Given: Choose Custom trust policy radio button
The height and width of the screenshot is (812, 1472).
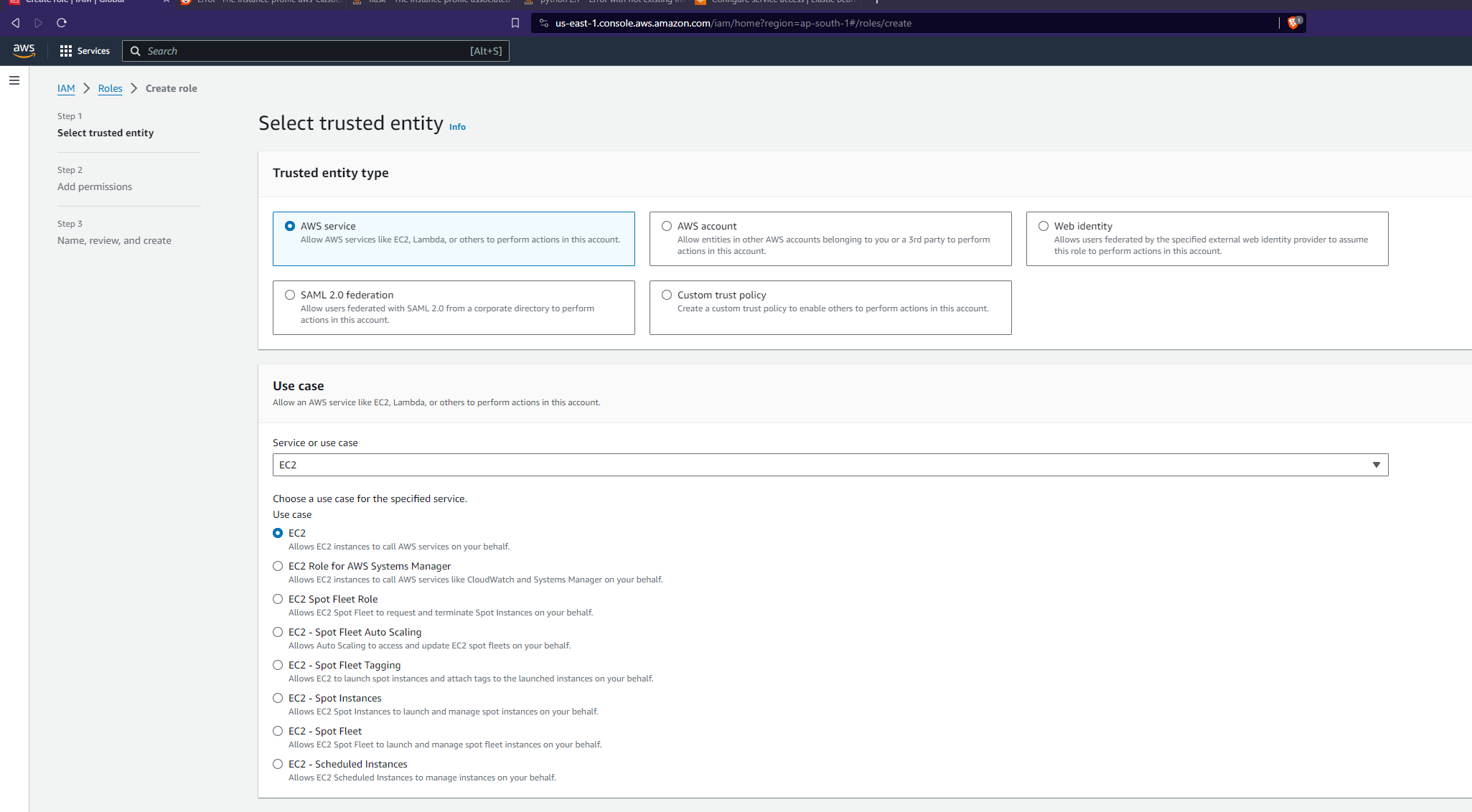Looking at the screenshot, I should point(667,295).
